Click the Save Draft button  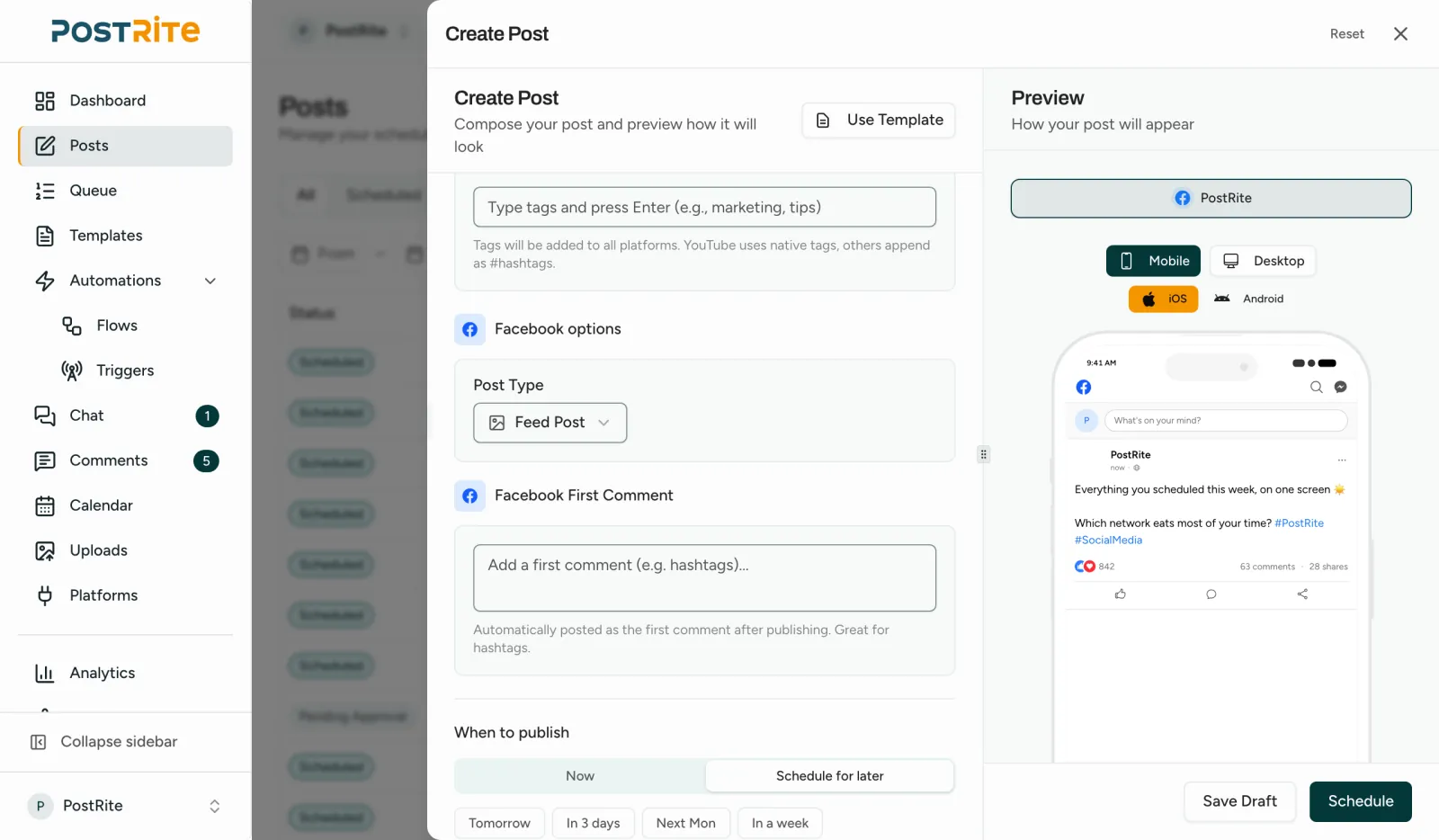click(x=1239, y=801)
